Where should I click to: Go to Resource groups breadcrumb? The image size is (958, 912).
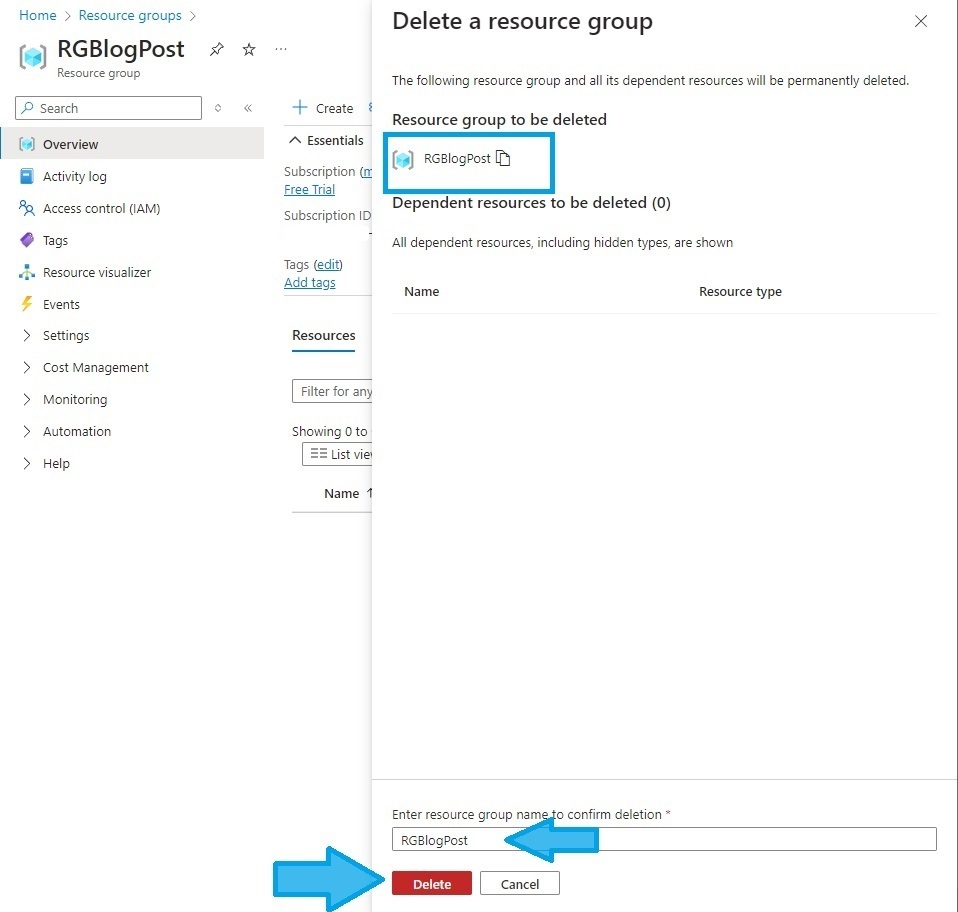click(130, 15)
